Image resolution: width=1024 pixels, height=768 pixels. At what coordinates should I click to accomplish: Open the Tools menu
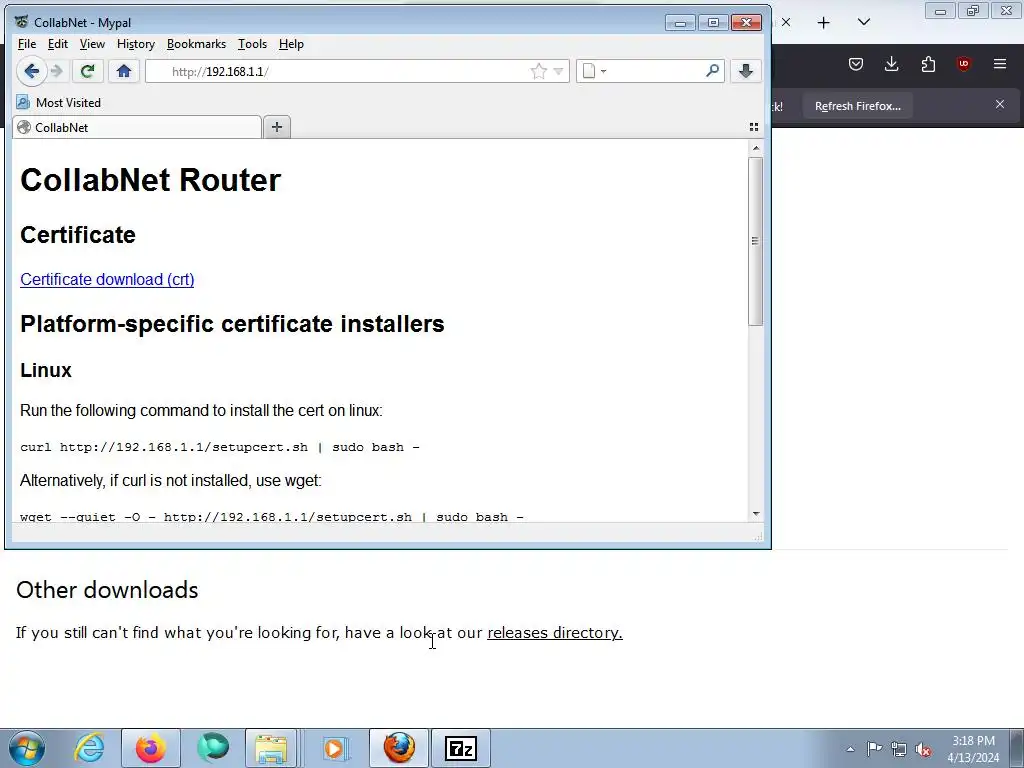coord(252,44)
